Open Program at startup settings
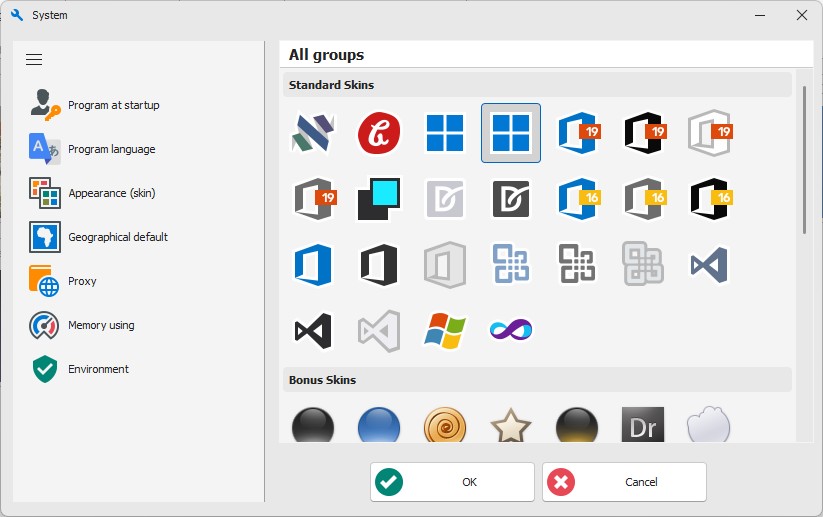 94,105
